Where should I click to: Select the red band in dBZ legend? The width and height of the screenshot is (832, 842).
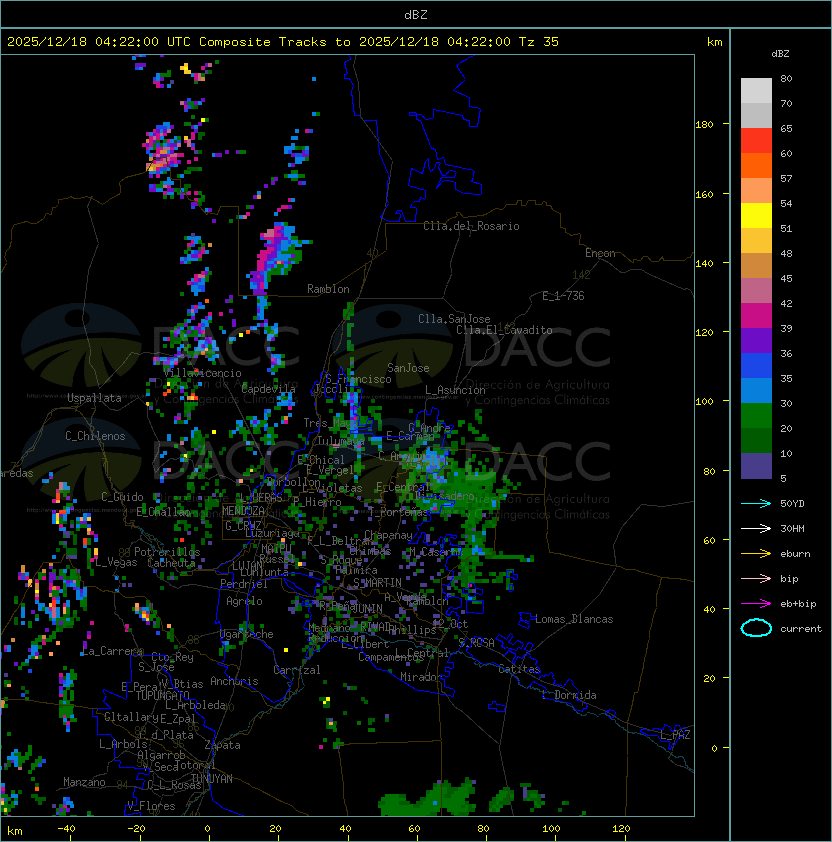coord(756,141)
